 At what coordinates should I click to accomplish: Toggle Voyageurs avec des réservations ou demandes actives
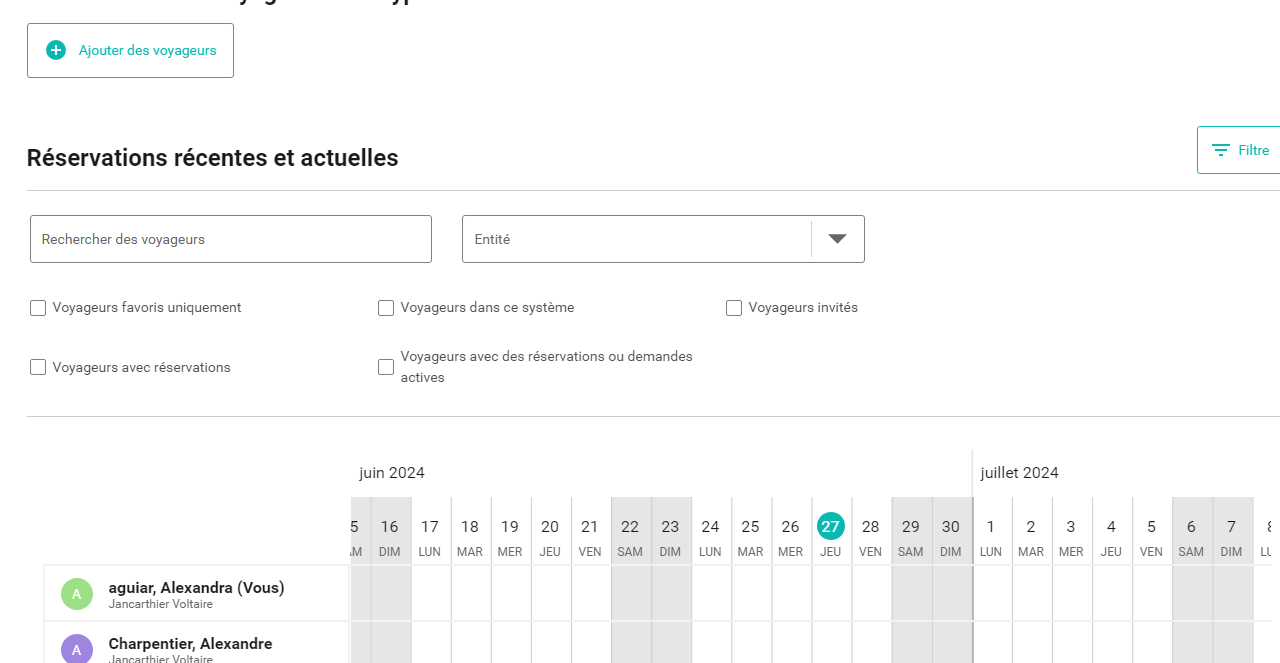386,367
